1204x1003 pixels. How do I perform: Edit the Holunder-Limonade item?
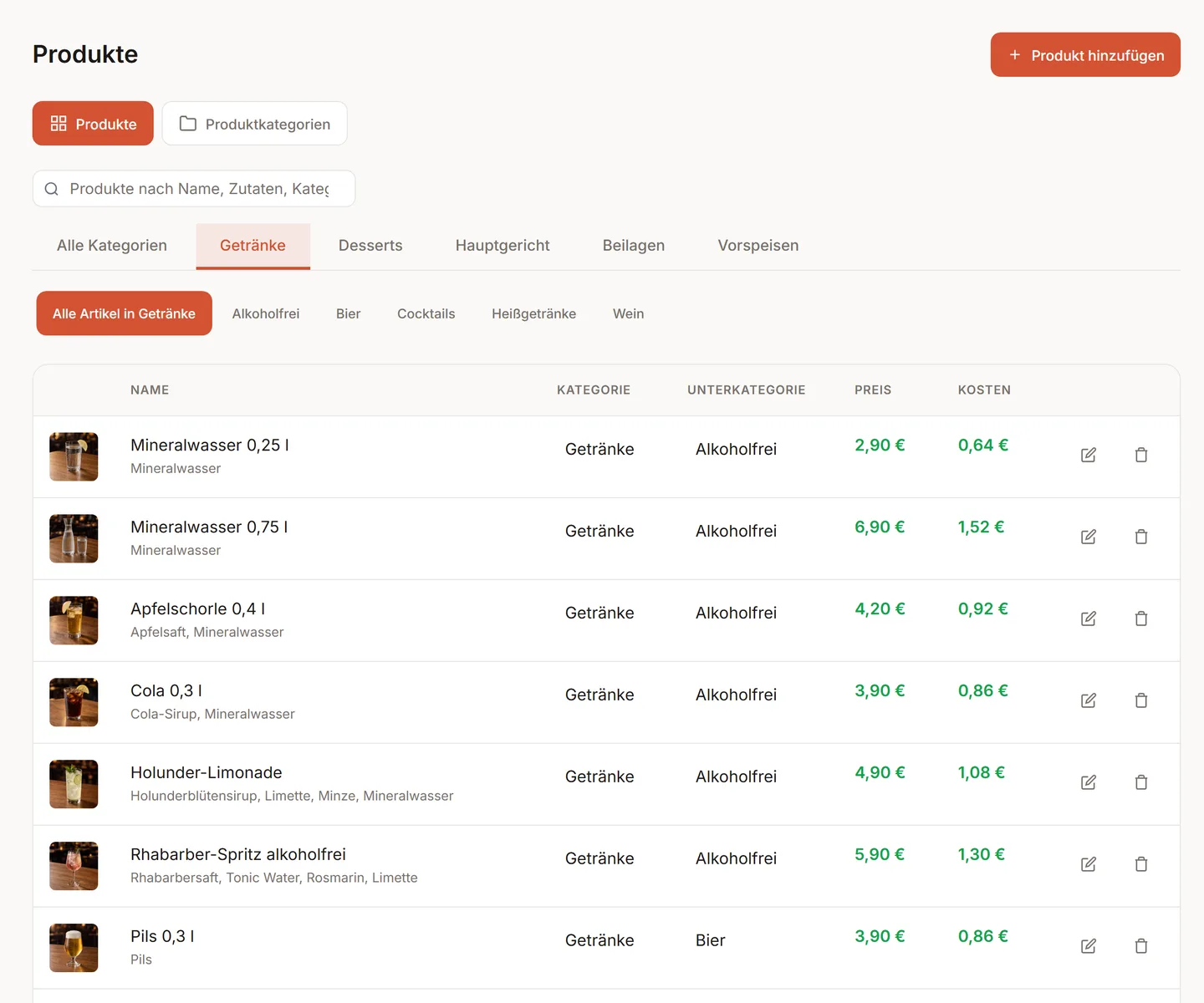[x=1088, y=783]
